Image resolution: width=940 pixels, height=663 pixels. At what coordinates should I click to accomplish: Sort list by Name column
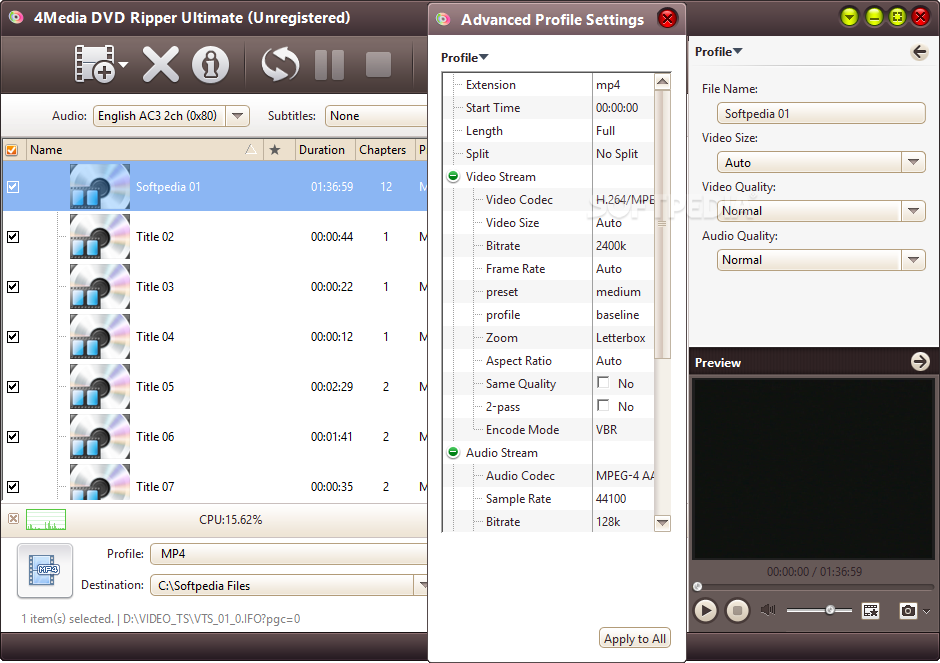pyautogui.click(x=144, y=150)
